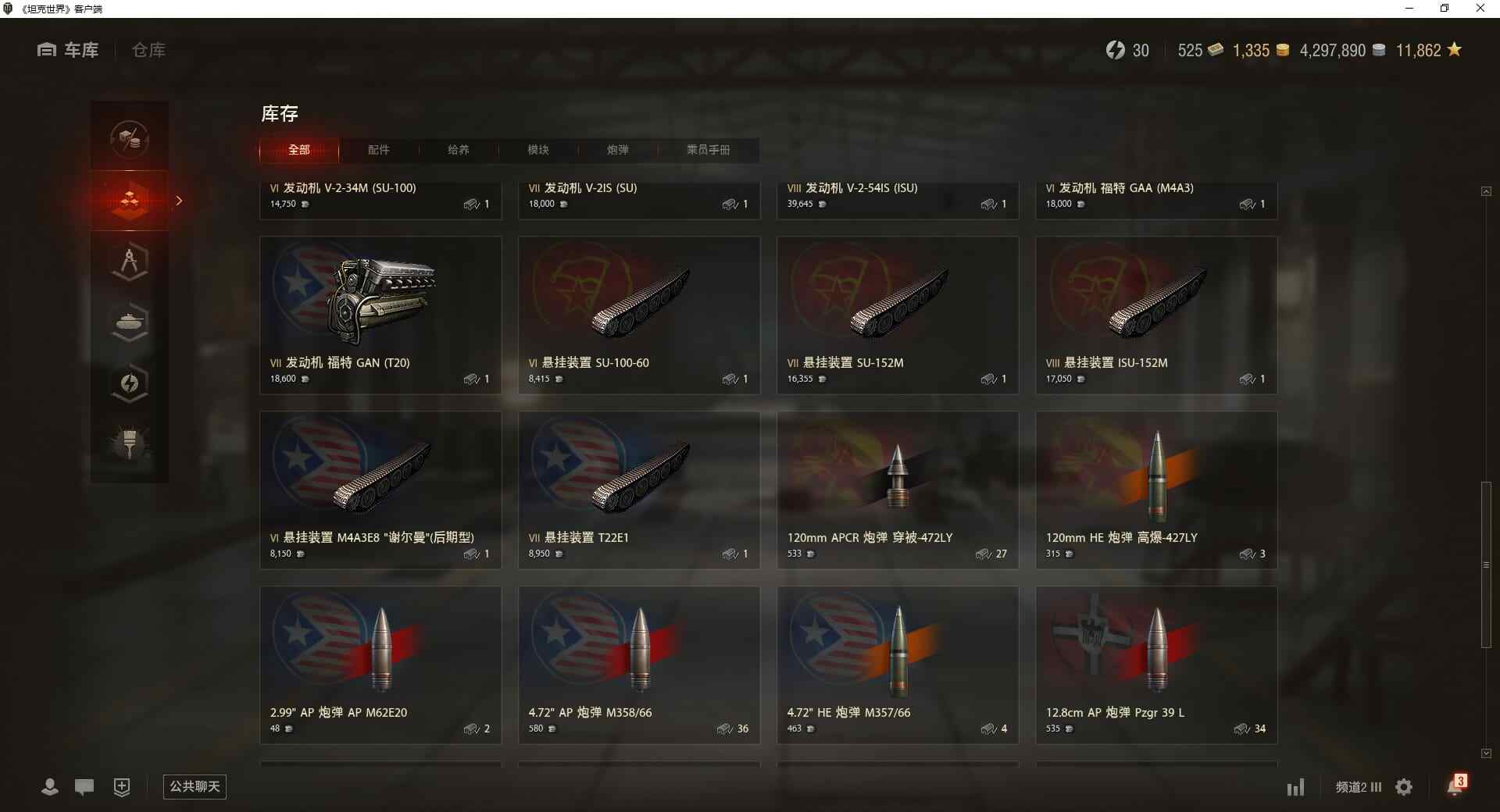This screenshot has width=1500, height=812.
Task: Click the scrollbar up arrow
Action: pyautogui.click(x=1486, y=191)
